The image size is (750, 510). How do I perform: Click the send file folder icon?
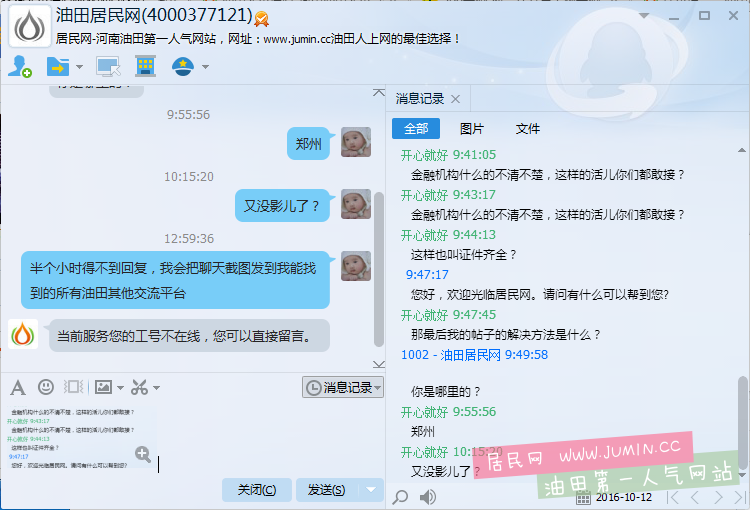[x=57, y=67]
